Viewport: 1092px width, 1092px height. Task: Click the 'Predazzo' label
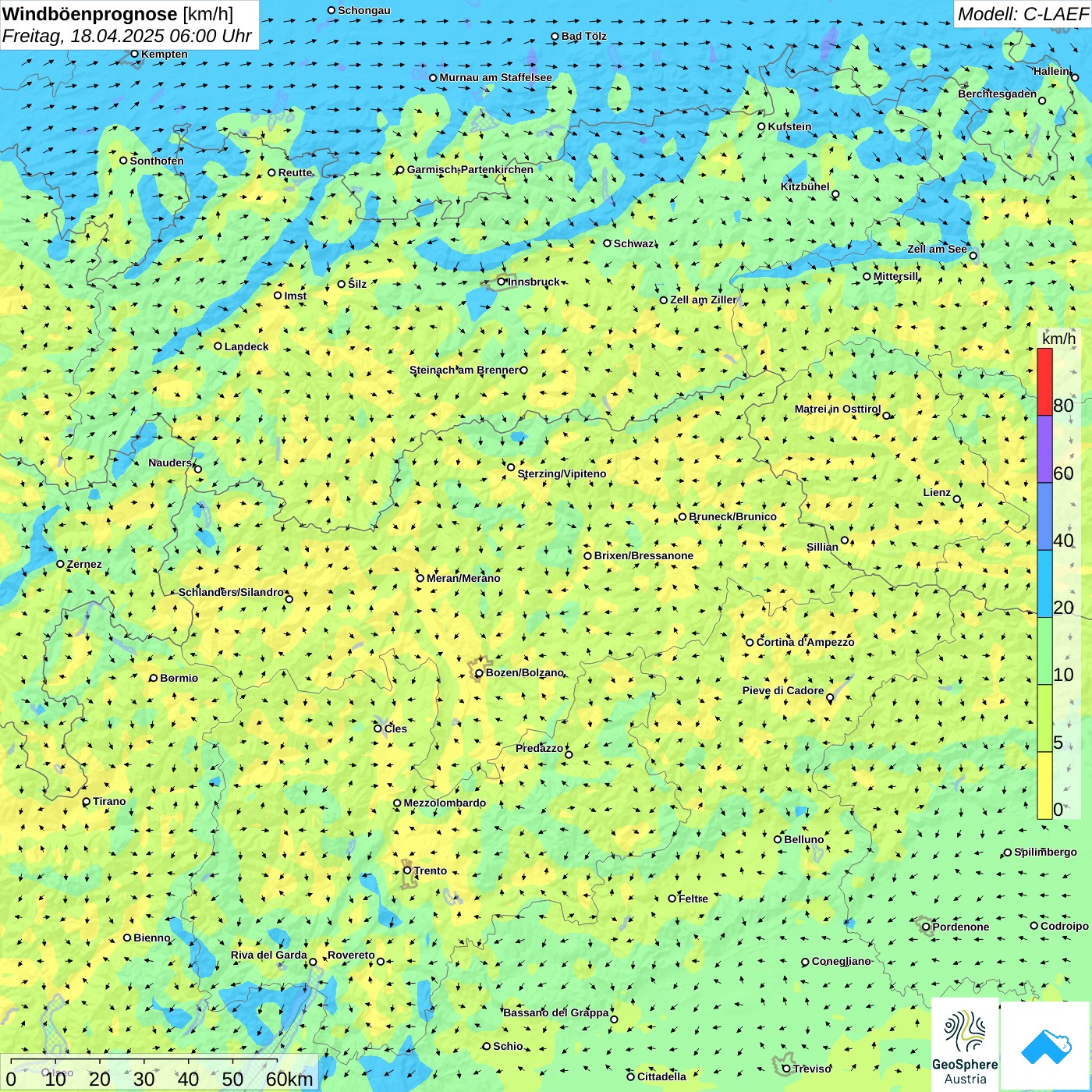pos(539,748)
